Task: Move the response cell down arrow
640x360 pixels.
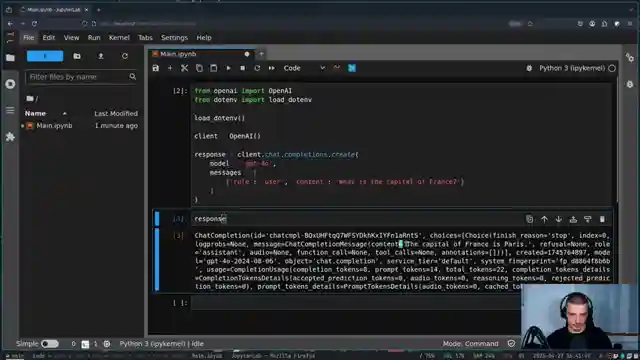Action: point(558,219)
